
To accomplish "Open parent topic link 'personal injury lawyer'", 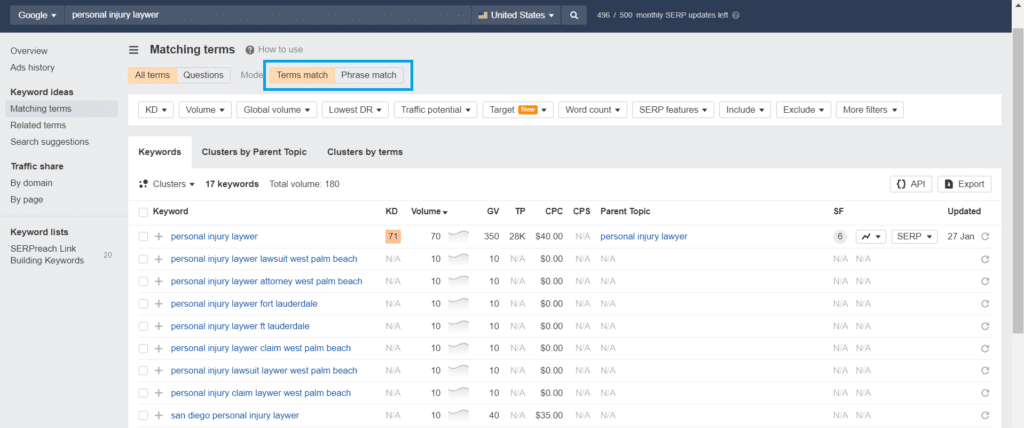I will click(643, 237).
